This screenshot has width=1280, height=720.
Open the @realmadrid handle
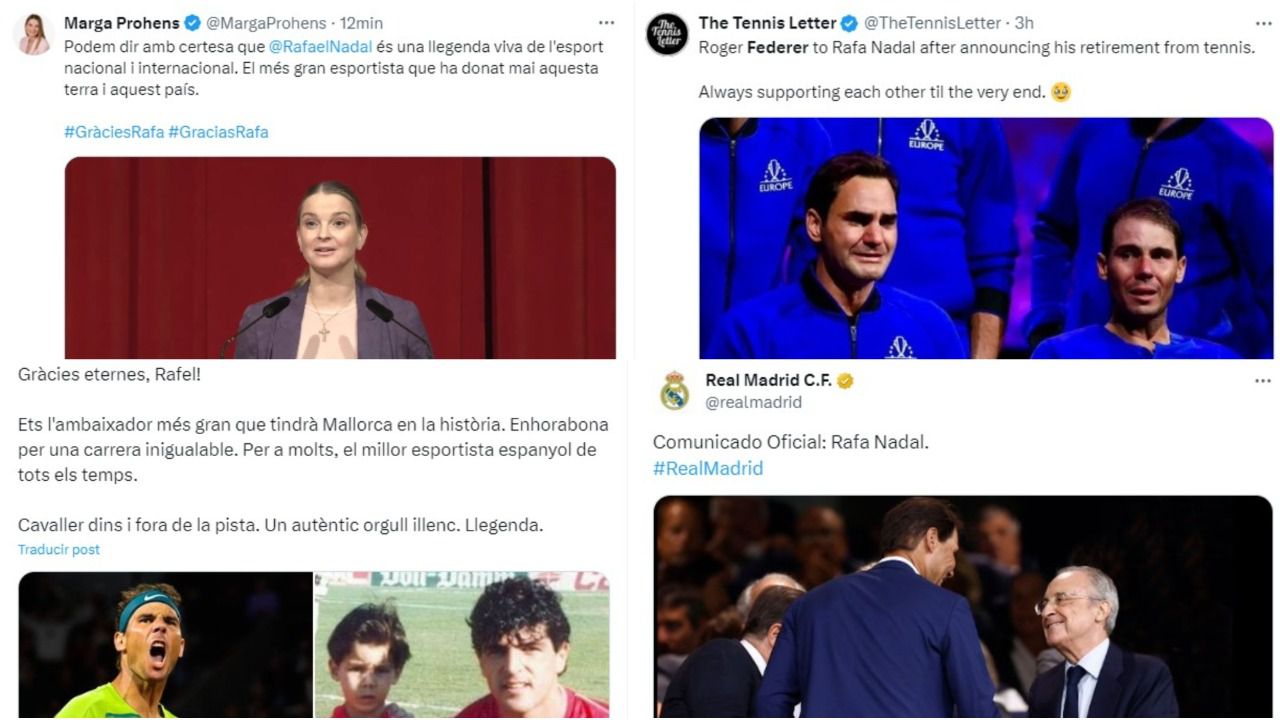pos(754,402)
